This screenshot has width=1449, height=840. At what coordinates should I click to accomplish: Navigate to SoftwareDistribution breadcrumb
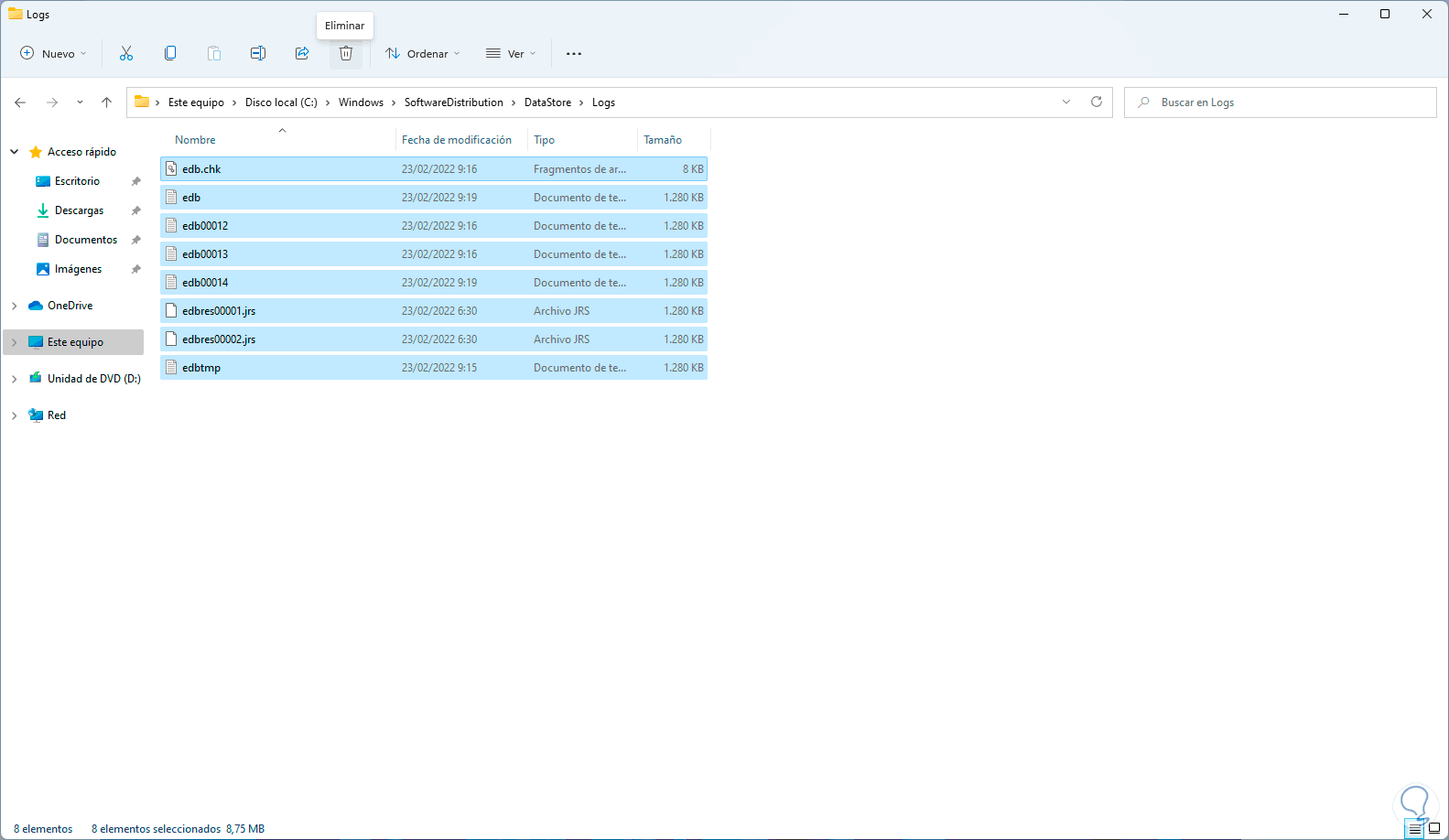[x=454, y=102]
